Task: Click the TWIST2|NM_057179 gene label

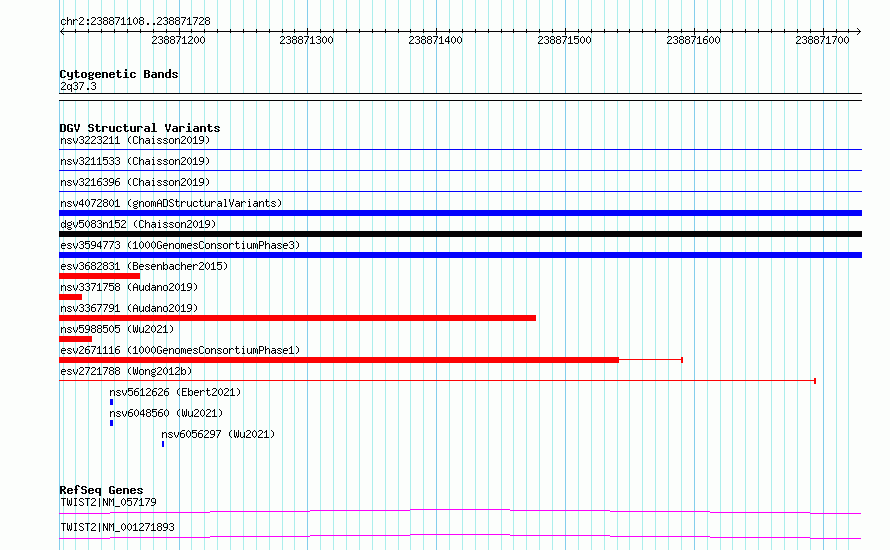Action: coord(108,502)
